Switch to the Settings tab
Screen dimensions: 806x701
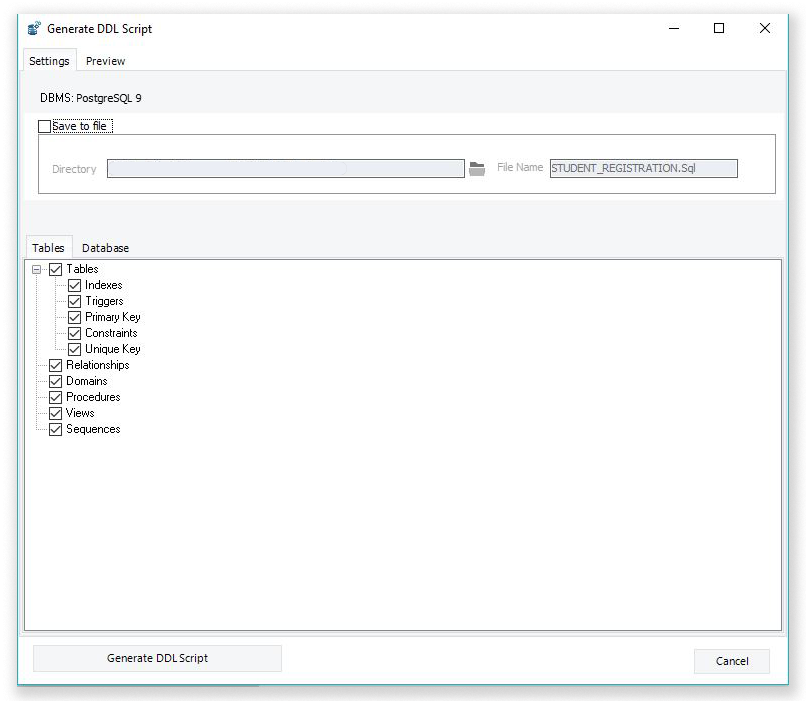[49, 61]
